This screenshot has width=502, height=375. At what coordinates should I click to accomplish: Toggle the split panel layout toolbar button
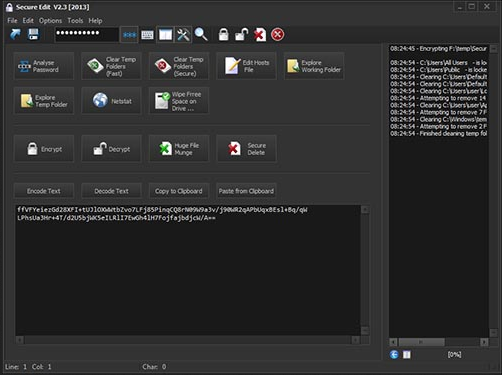click(165, 34)
